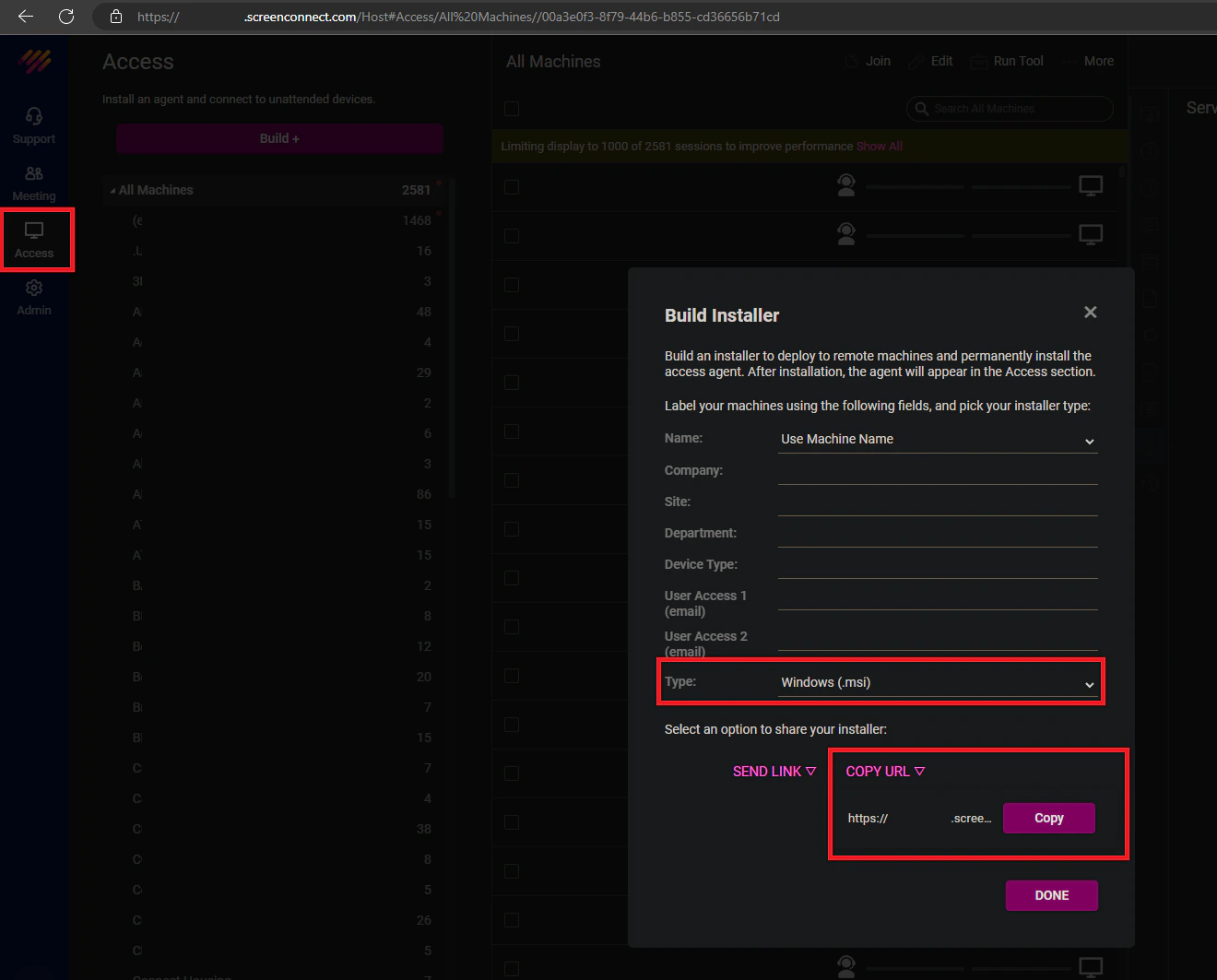
Task: Click the Site input field
Action: click(x=938, y=502)
